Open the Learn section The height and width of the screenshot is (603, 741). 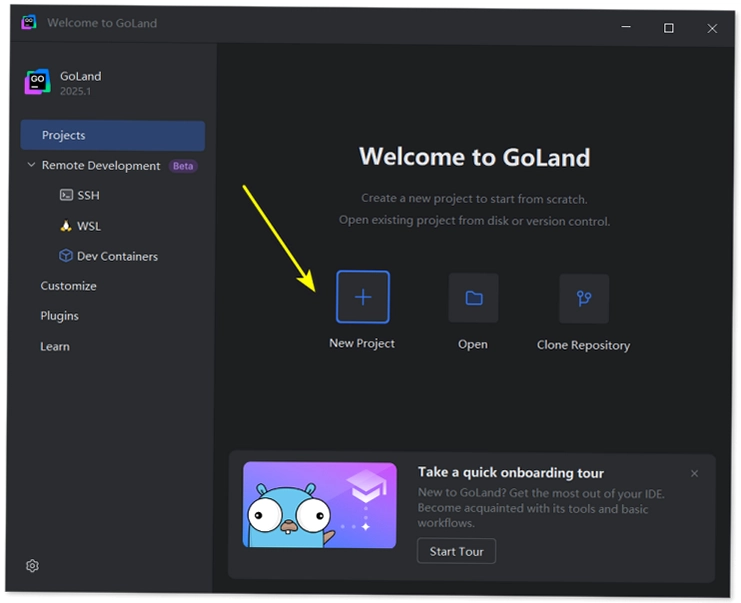click(55, 346)
